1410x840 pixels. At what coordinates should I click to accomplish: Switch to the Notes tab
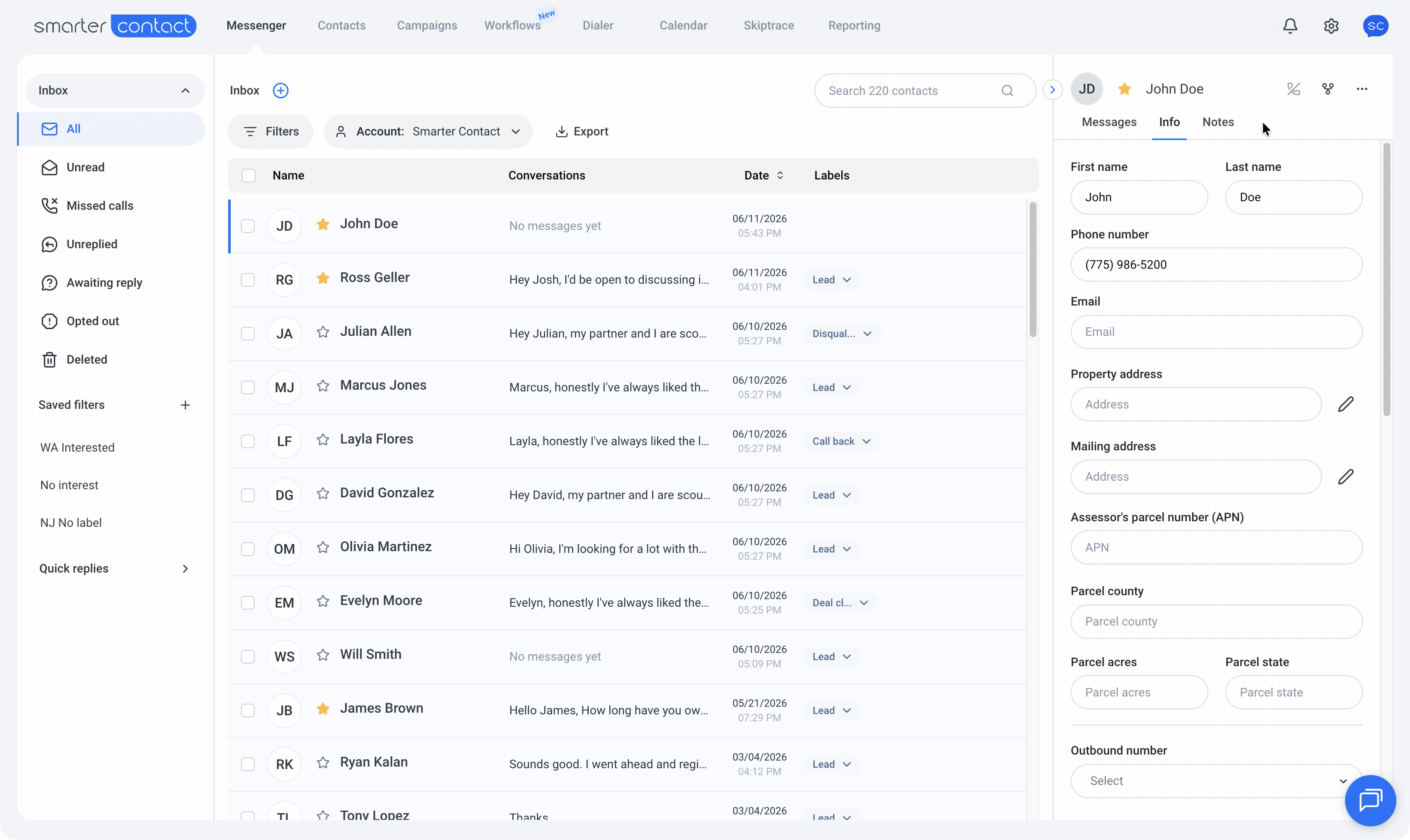(x=1218, y=122)
